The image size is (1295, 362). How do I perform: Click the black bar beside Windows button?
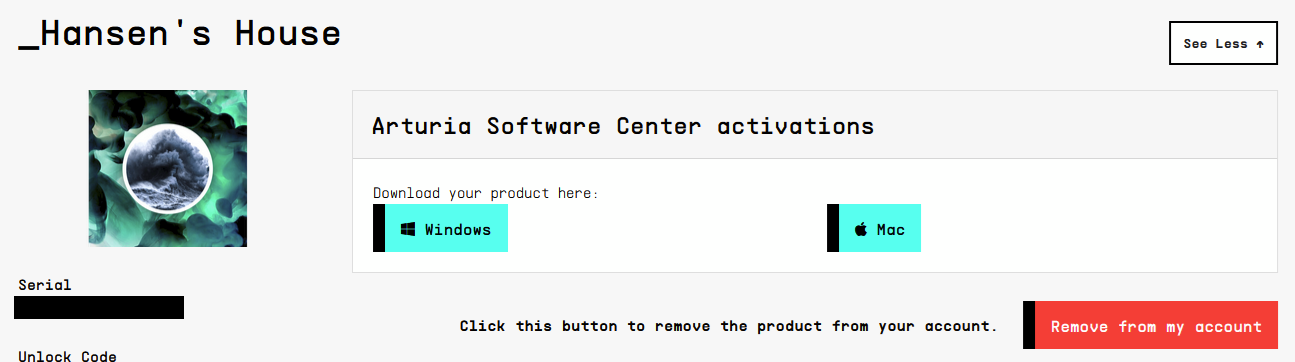coord(379,228)
